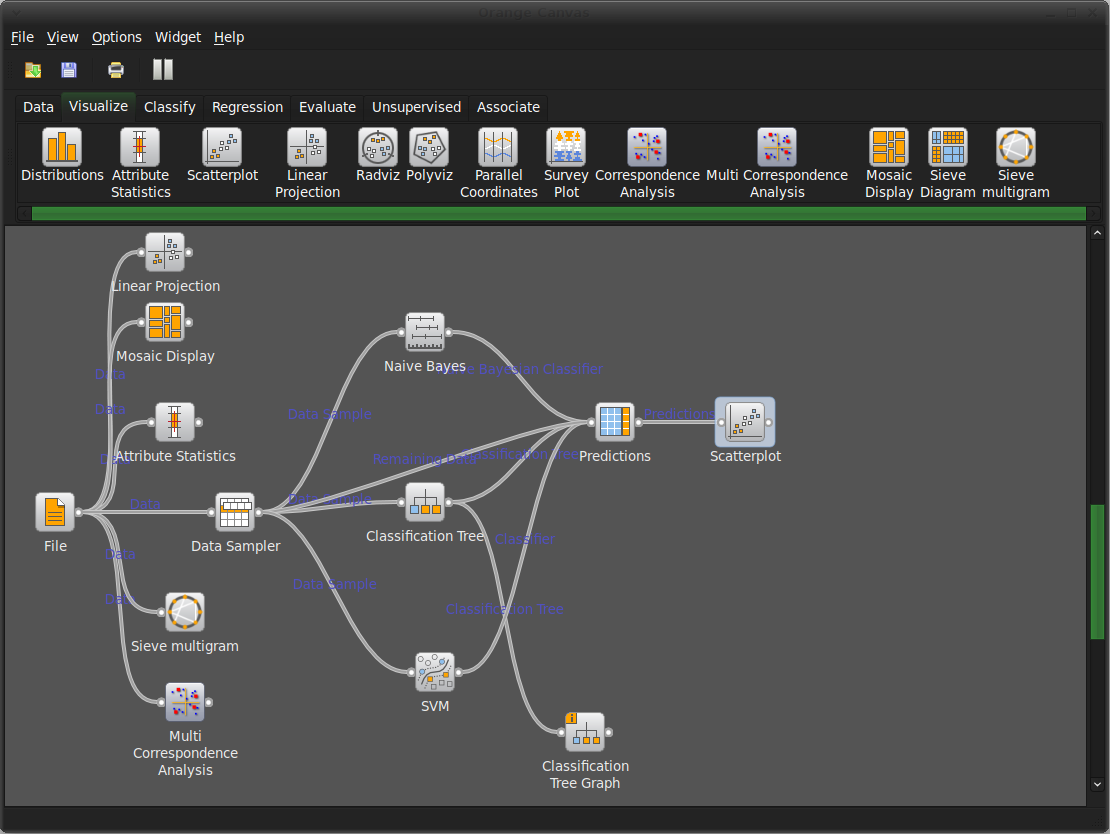The height and width of the screenshot is (834, 1110).
Task: Click the print toolbar icon
Action: (116, 70)
